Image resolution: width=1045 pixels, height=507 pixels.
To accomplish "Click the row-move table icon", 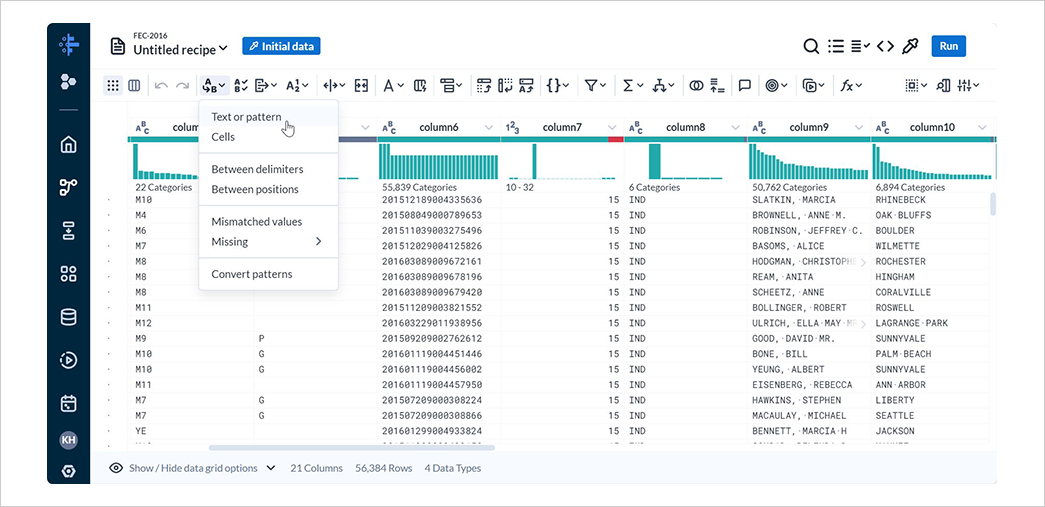I will click(x=483, y=85).
